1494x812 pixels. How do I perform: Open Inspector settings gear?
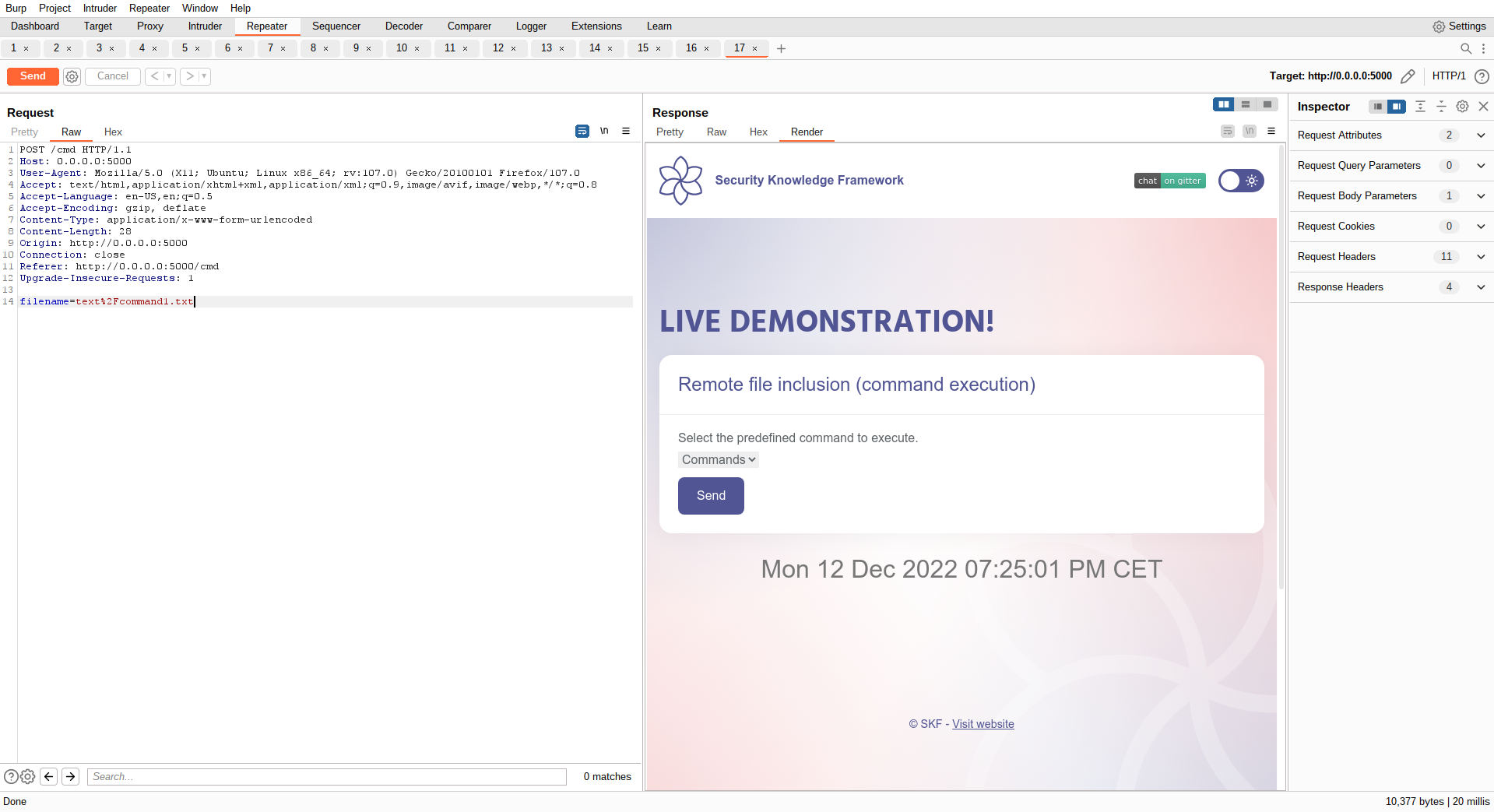[1462, 107]
